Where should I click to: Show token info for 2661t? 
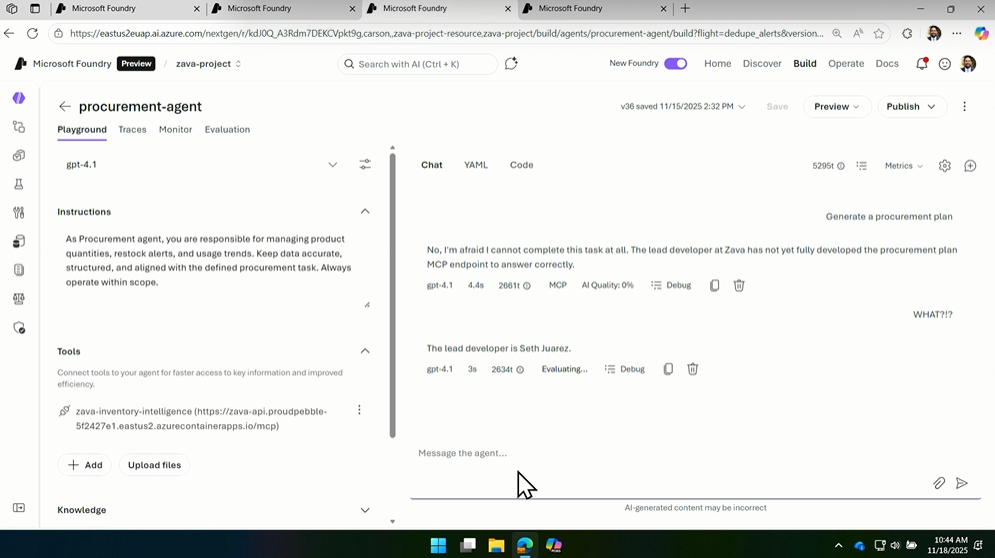point(527,286)
